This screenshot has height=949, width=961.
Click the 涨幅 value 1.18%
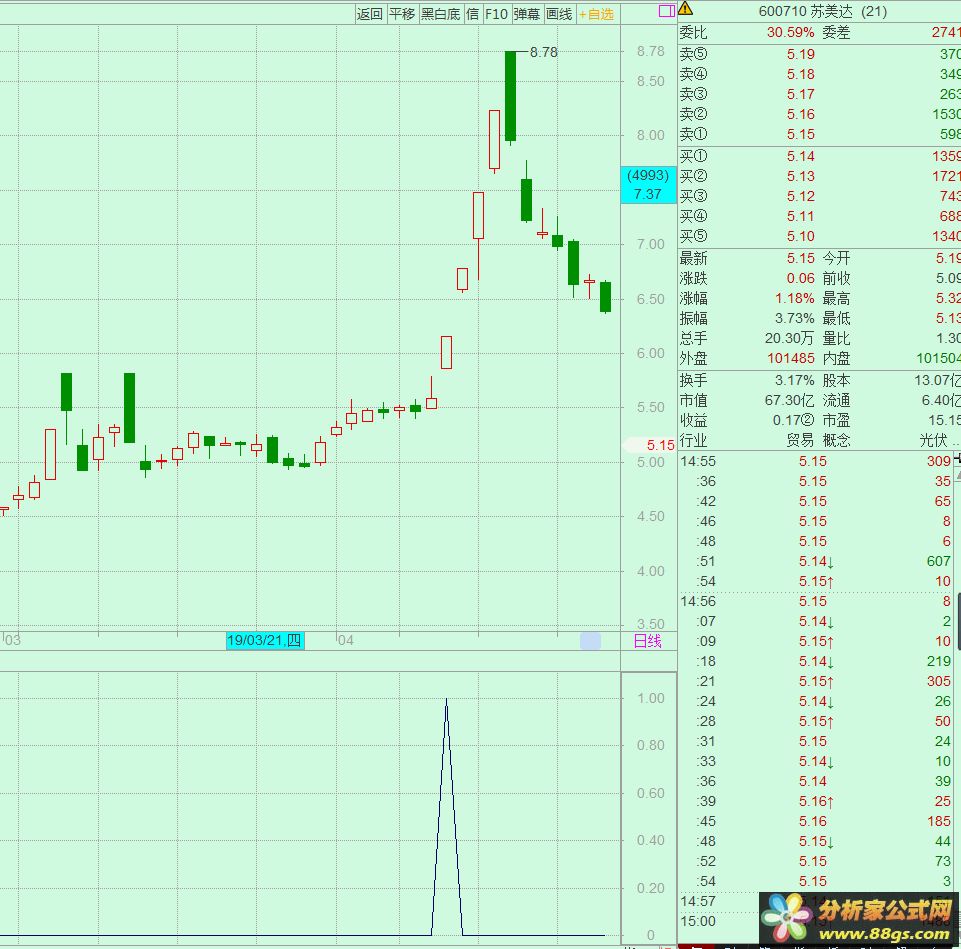[x=794, y=299]
